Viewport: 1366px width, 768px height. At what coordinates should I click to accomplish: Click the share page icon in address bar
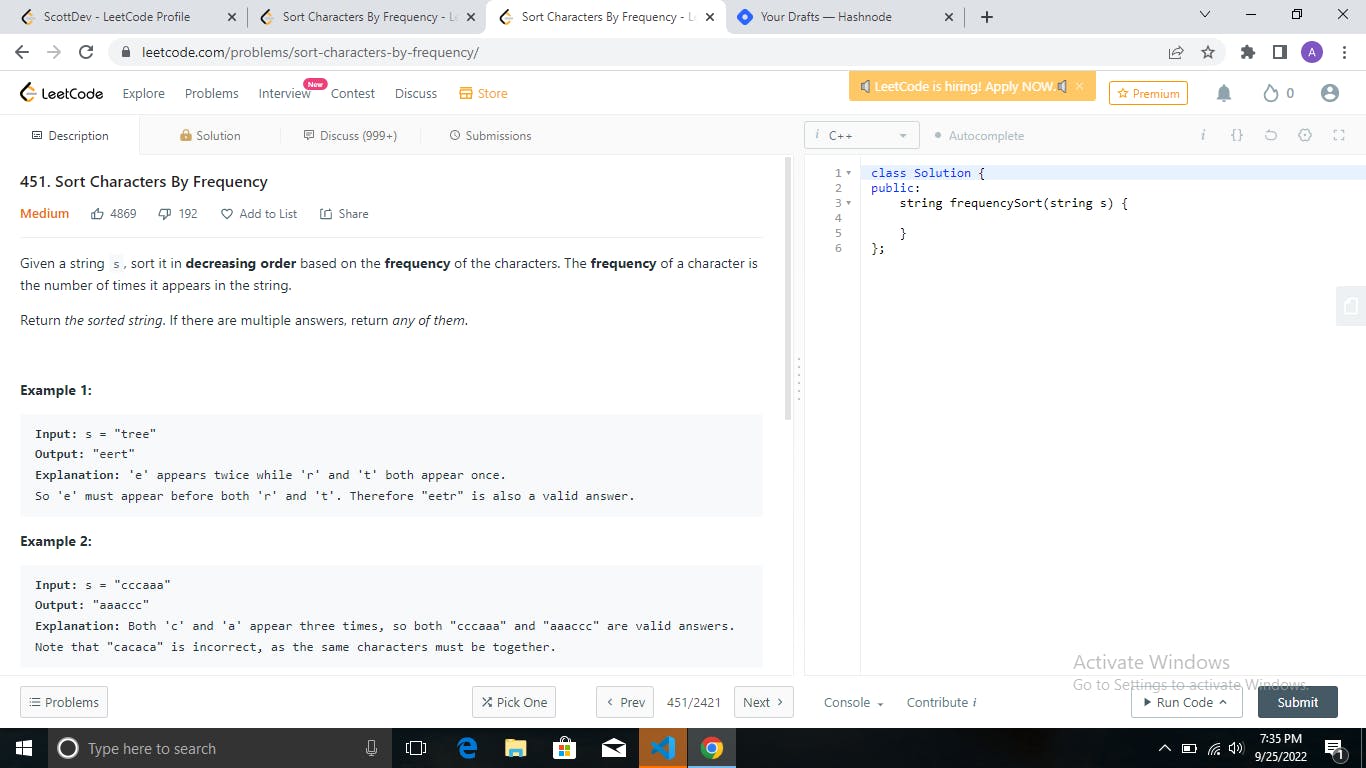(x=1176, y=52)
